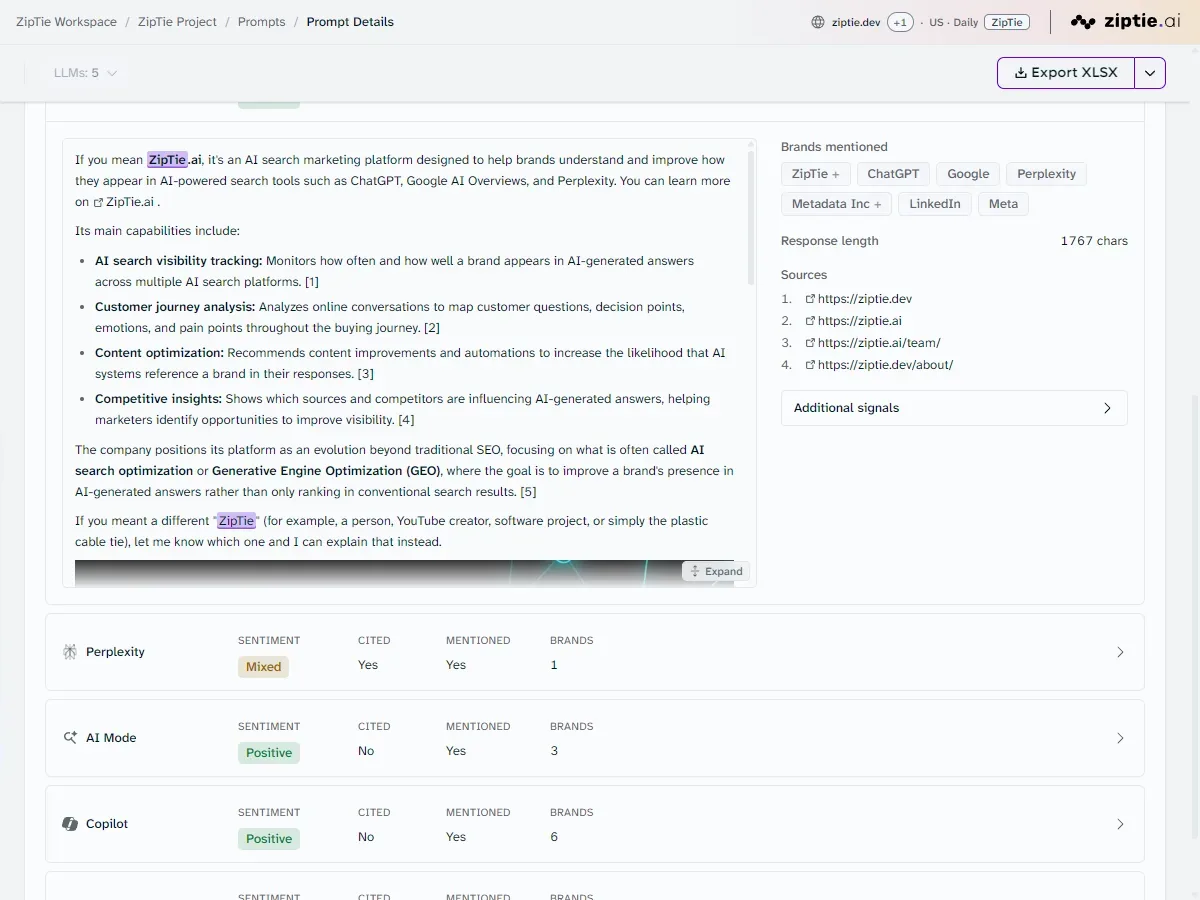Click the +1 domains badge
The height and width of the screenshot is (900, 1200).
[x=900, y=22]
